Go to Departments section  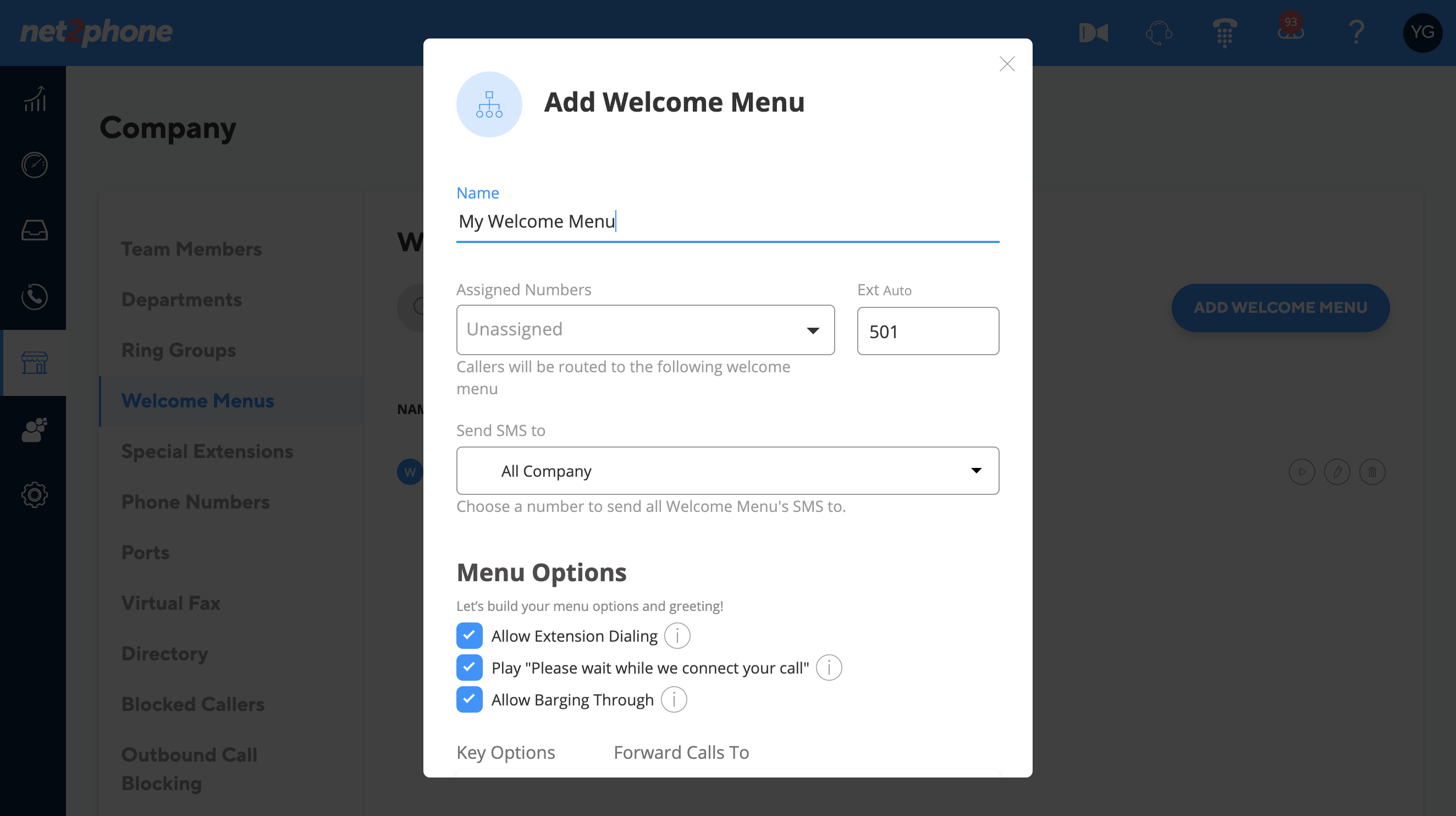coord(181,300)
